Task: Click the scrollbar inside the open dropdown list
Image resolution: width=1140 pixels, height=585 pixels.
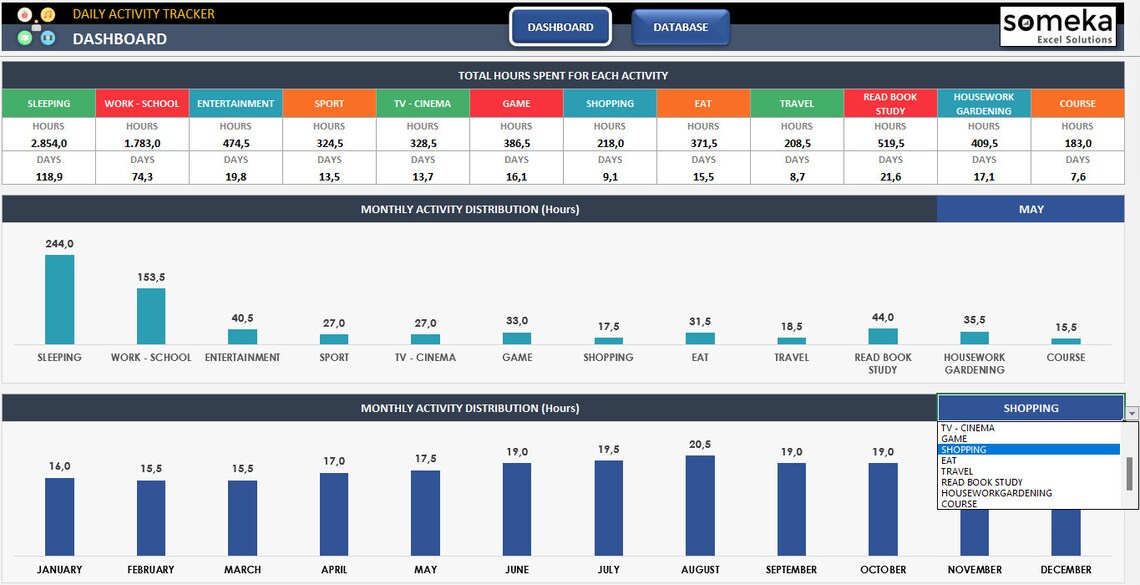Action: (1129, 474)
